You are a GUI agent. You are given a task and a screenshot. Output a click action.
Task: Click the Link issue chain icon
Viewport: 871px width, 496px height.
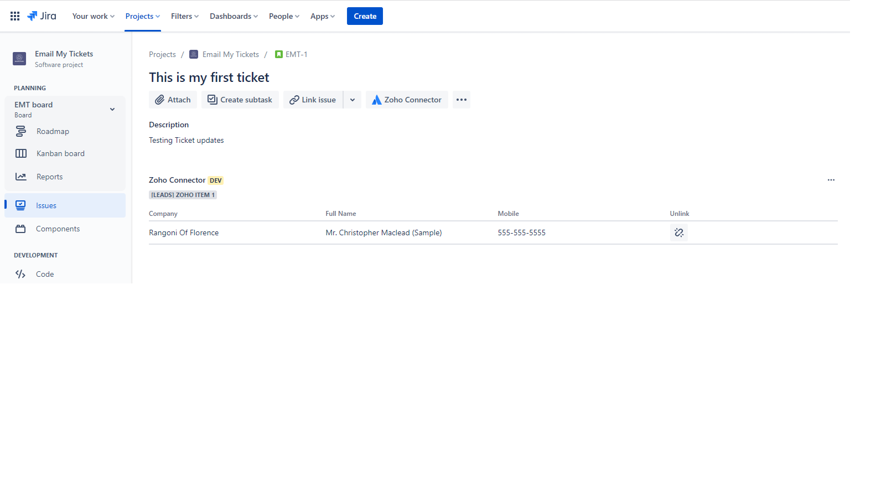(294, 100)
